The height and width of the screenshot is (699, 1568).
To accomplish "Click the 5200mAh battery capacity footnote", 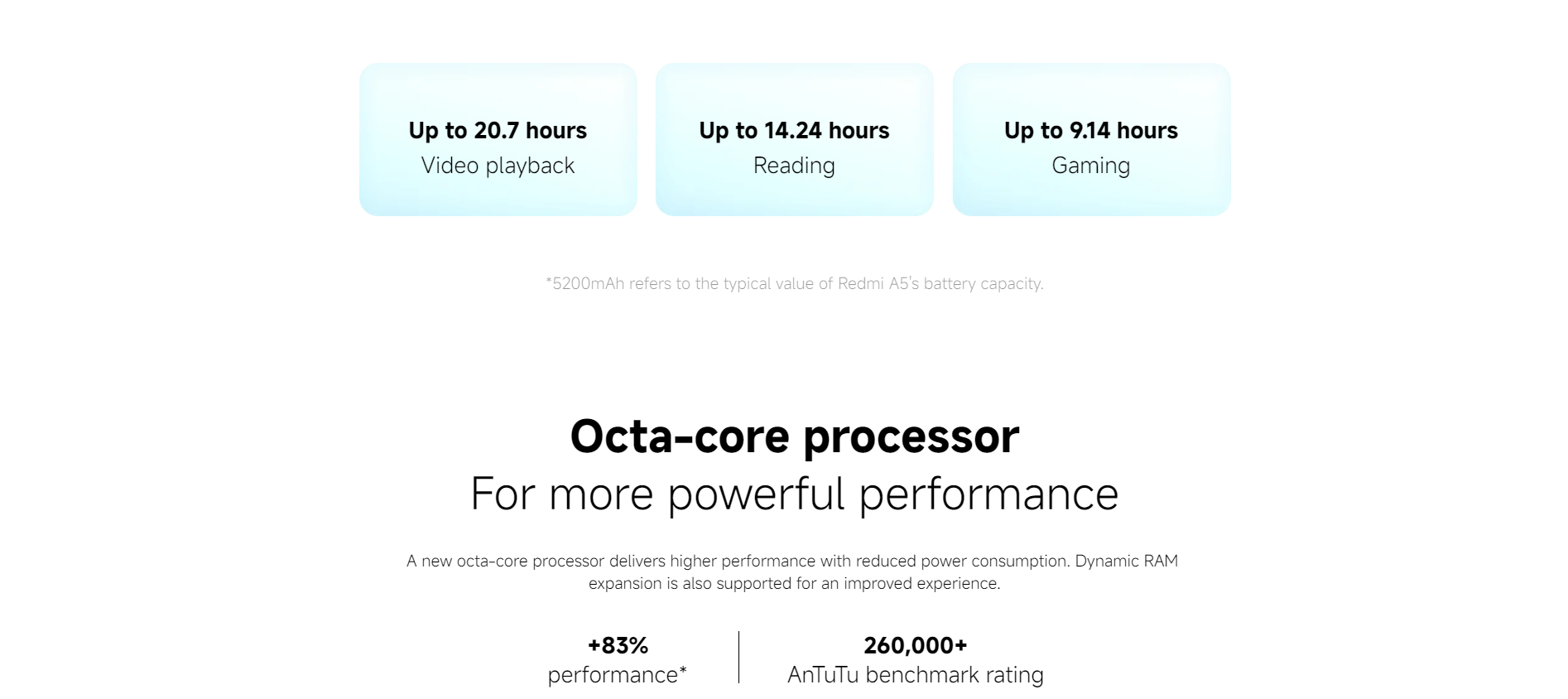I will [795, 283].
